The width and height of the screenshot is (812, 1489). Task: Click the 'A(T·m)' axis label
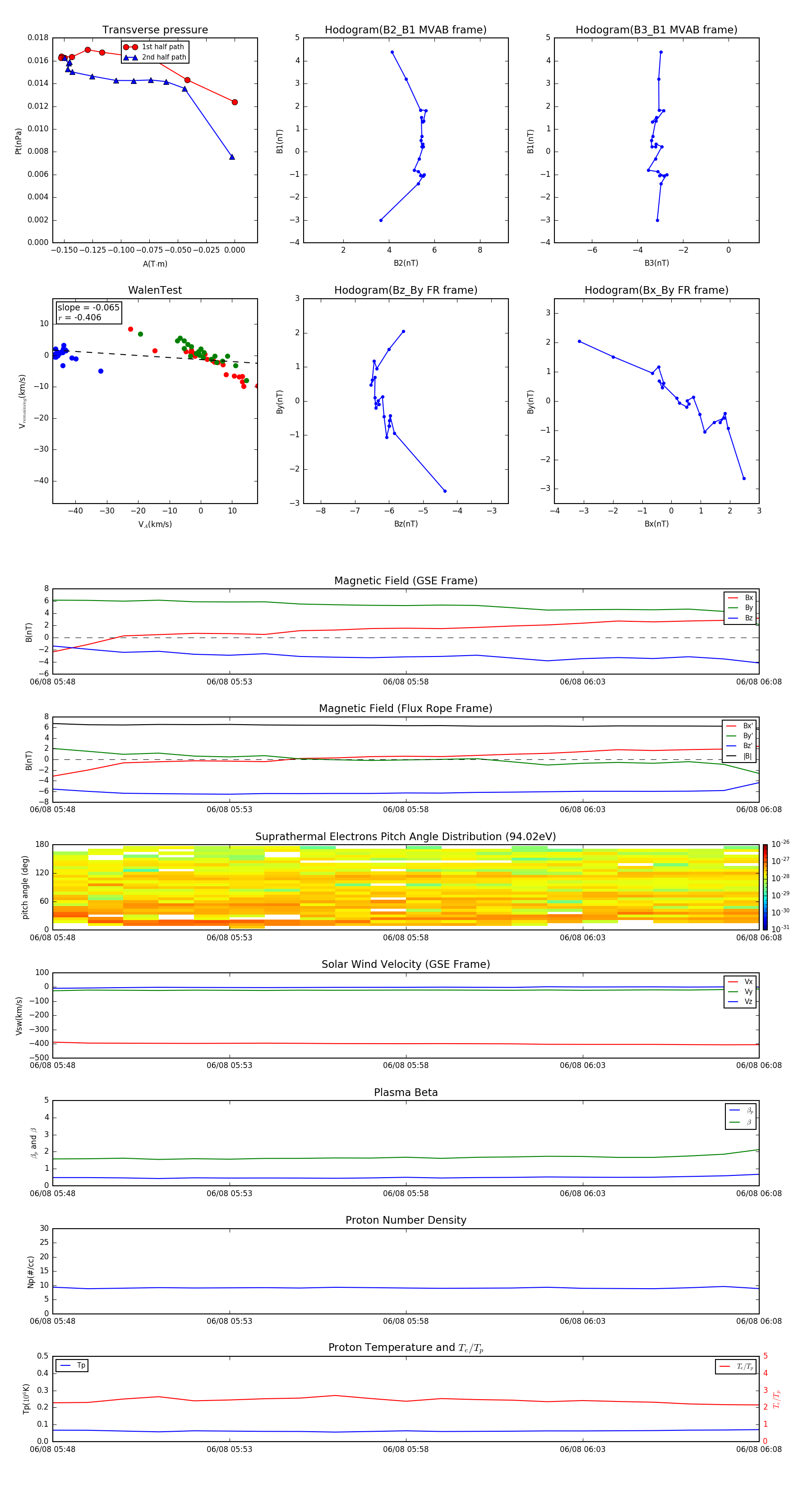point(155,264)
